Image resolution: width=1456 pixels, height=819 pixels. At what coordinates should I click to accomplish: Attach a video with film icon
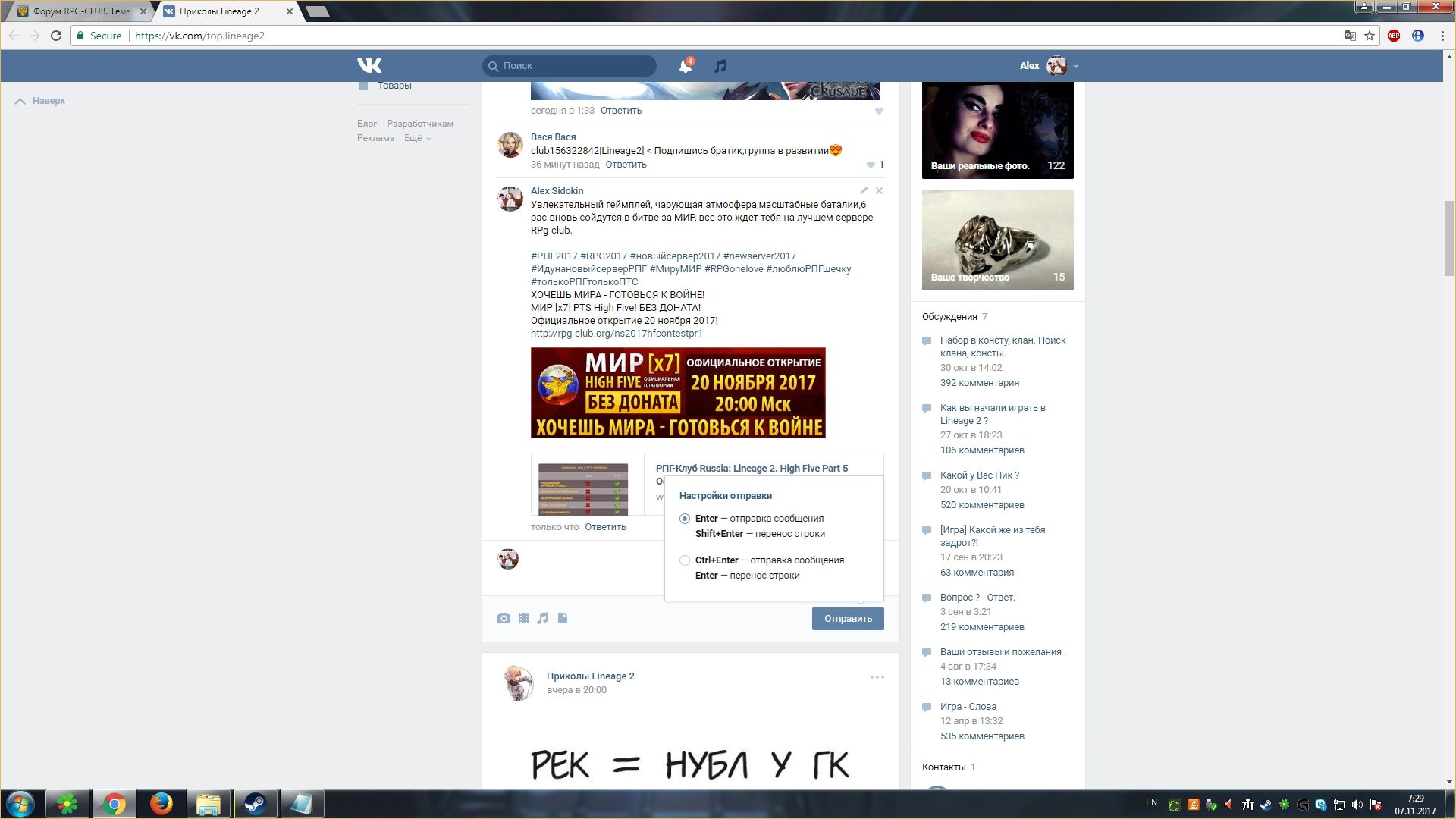(523, 618)
